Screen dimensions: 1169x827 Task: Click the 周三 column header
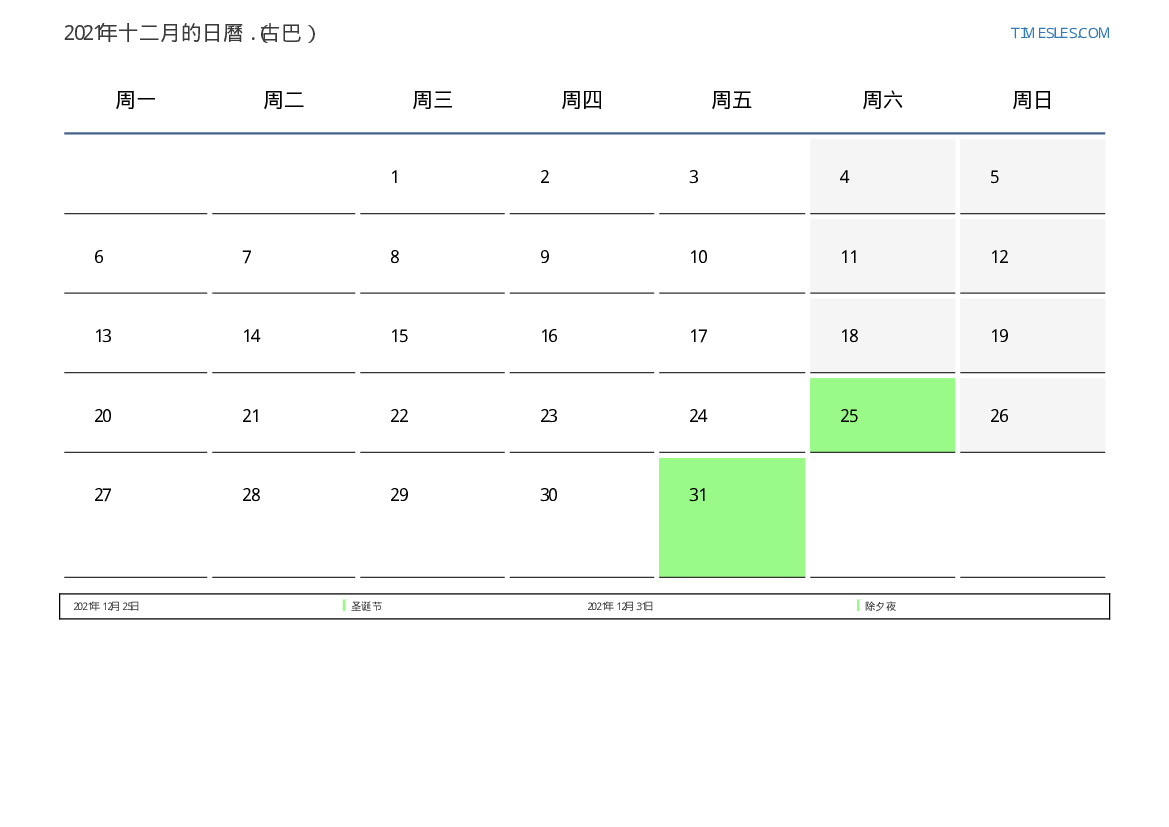432,100
